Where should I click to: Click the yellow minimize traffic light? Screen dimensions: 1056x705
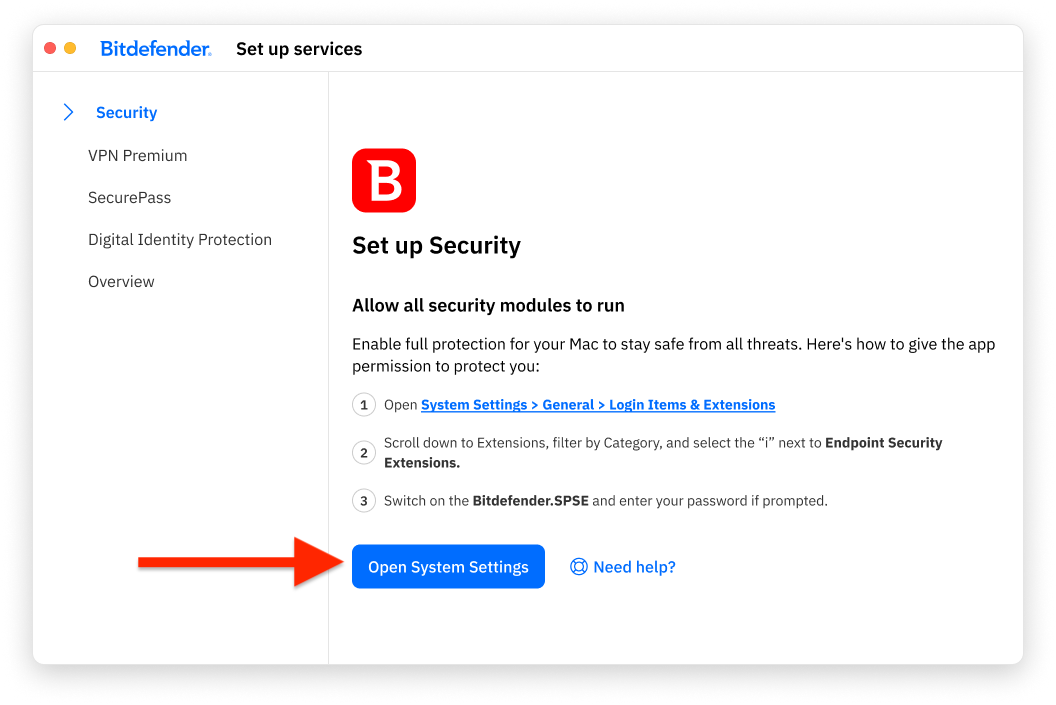pos(69,47)
